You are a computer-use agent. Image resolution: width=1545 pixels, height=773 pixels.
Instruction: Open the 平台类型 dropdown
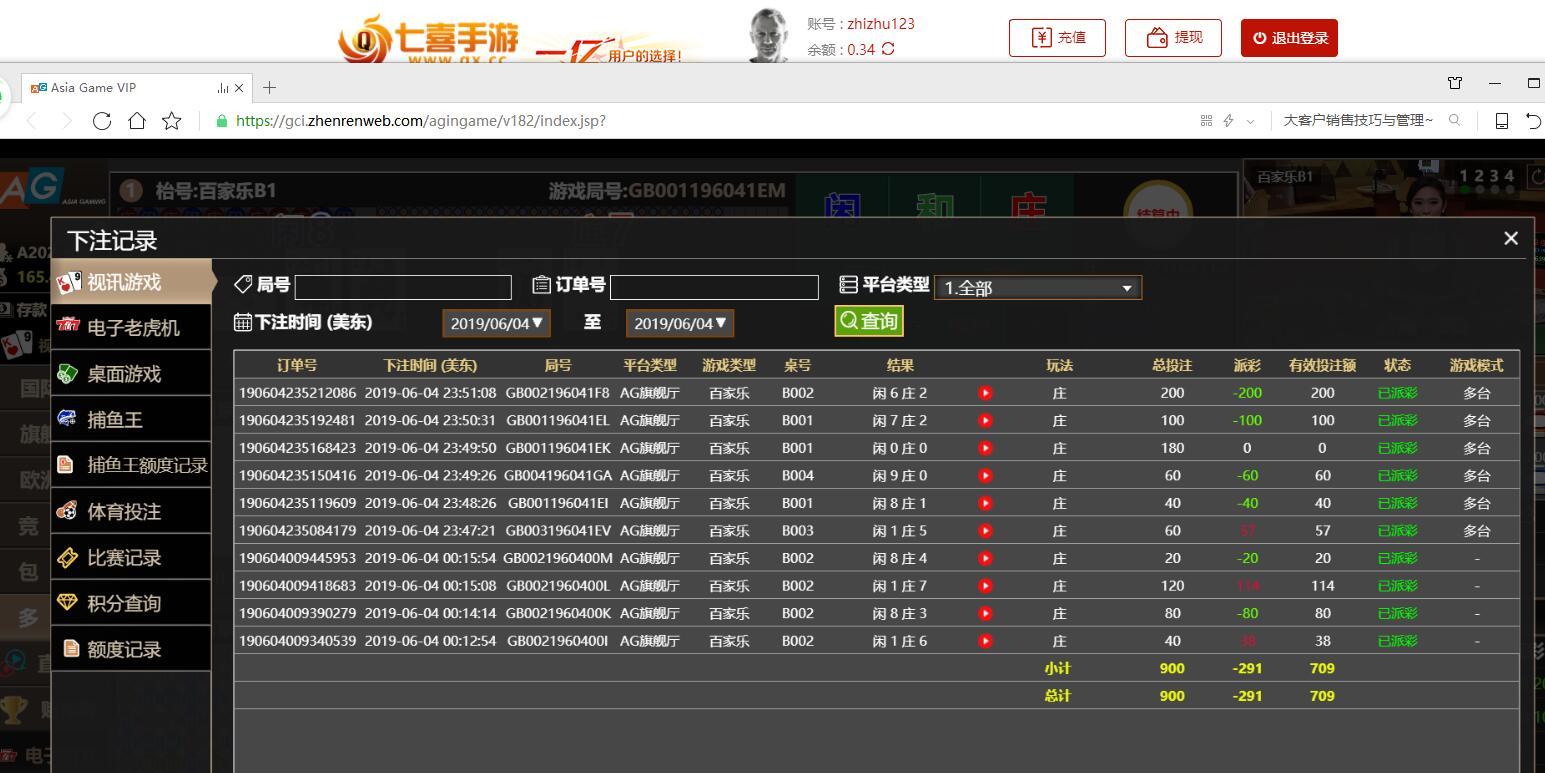click(x=1038, y=288)
